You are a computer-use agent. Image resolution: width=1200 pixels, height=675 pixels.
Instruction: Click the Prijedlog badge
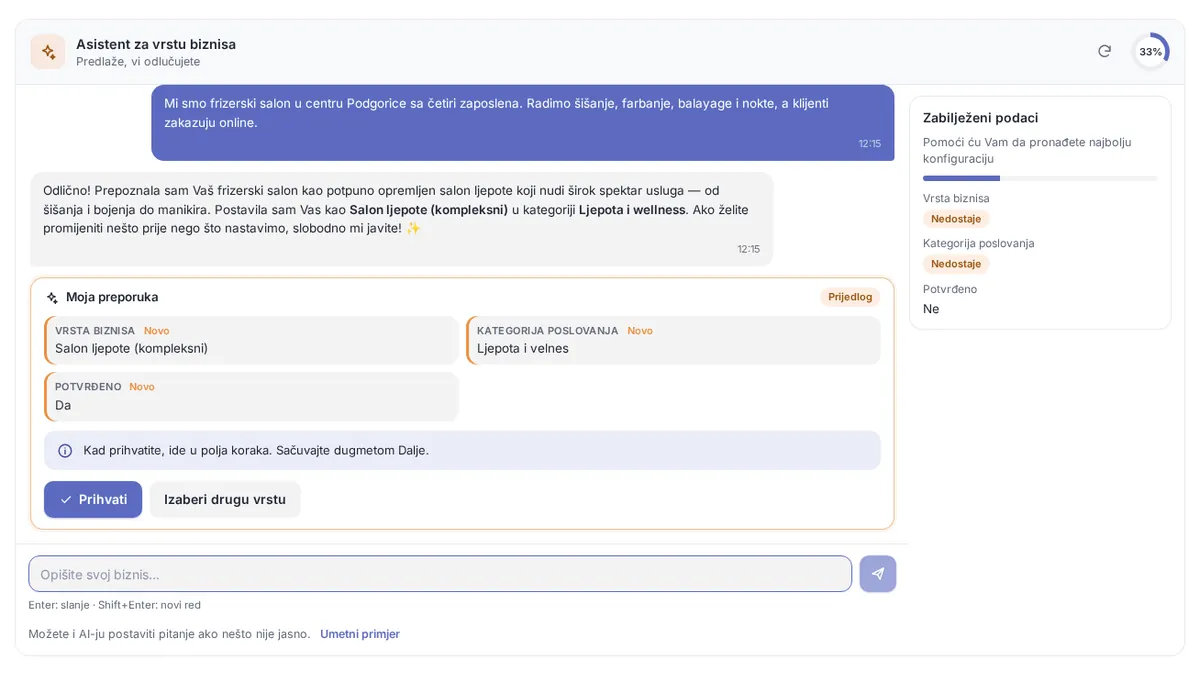point(850,297)
